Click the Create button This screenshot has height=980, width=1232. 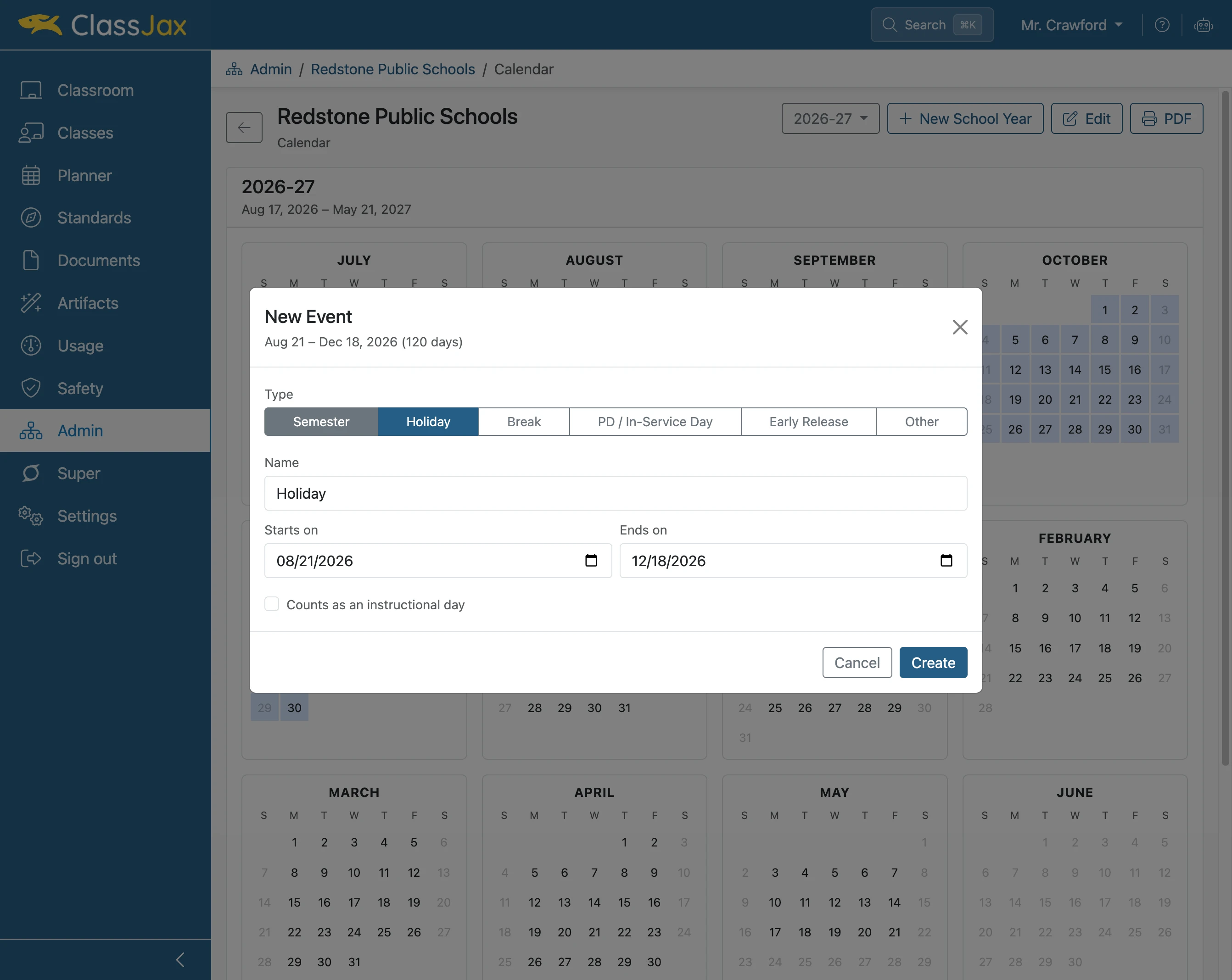click(933, 663)
